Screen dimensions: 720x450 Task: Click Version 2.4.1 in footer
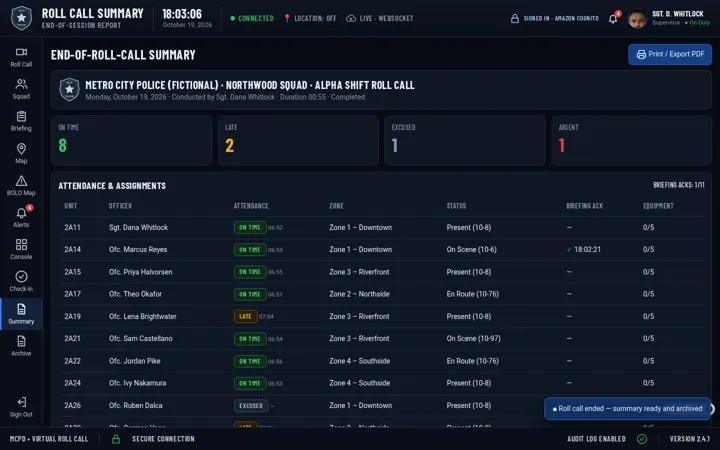coord(690,439)
